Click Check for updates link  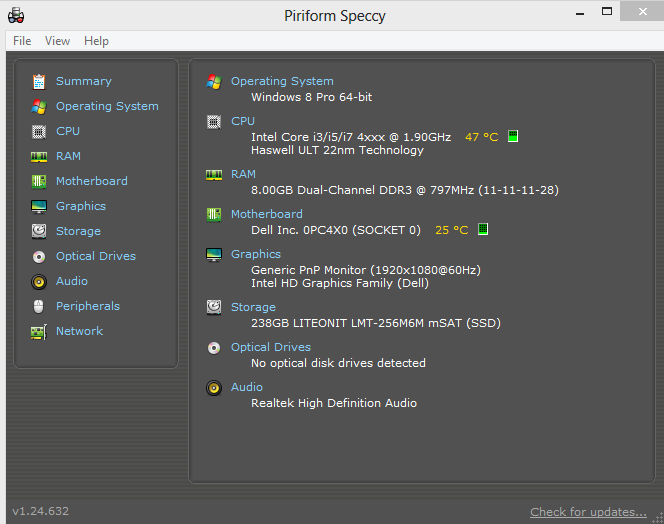[x=588, y=512]
